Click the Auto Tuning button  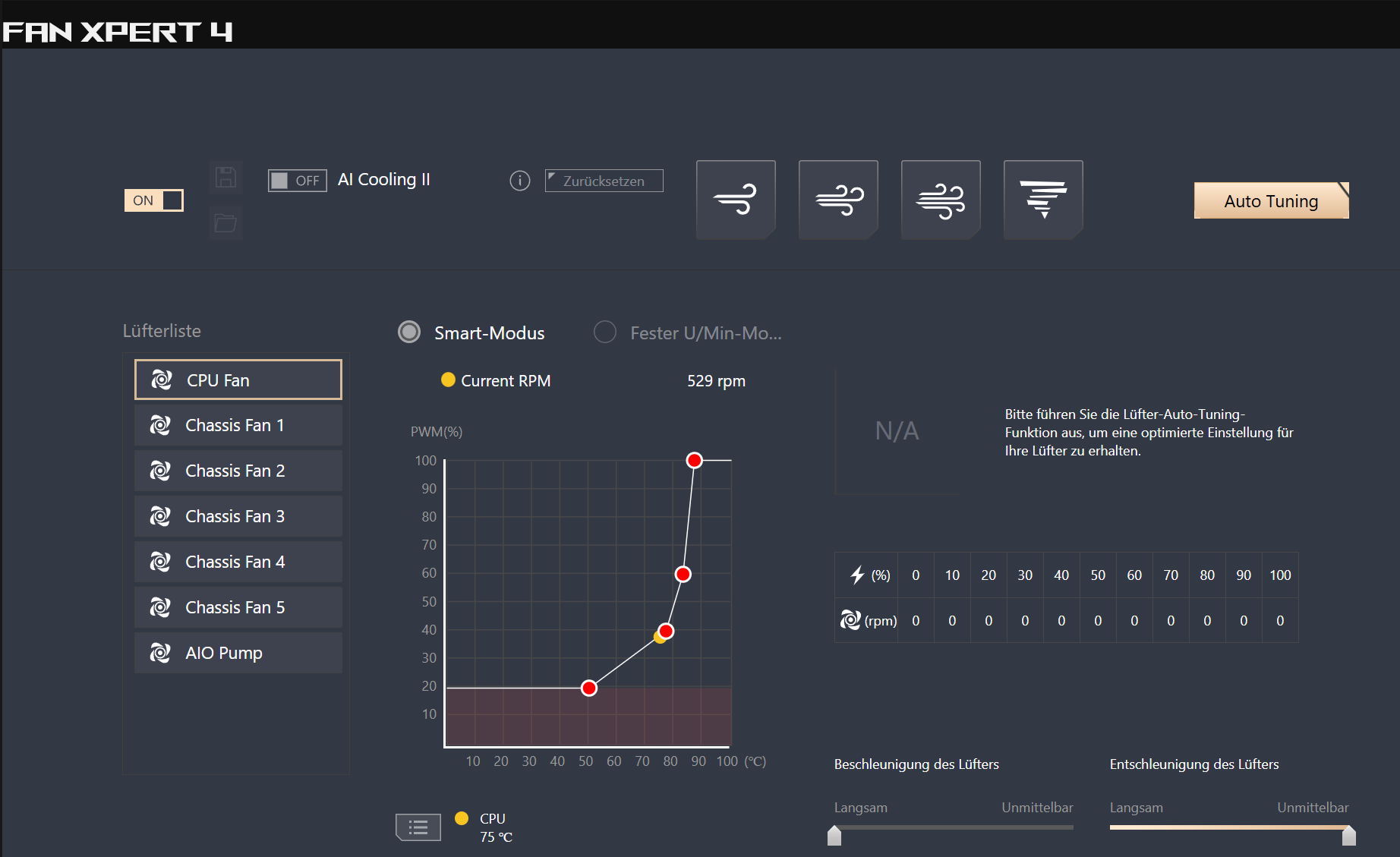click(x=1272, y=200)
